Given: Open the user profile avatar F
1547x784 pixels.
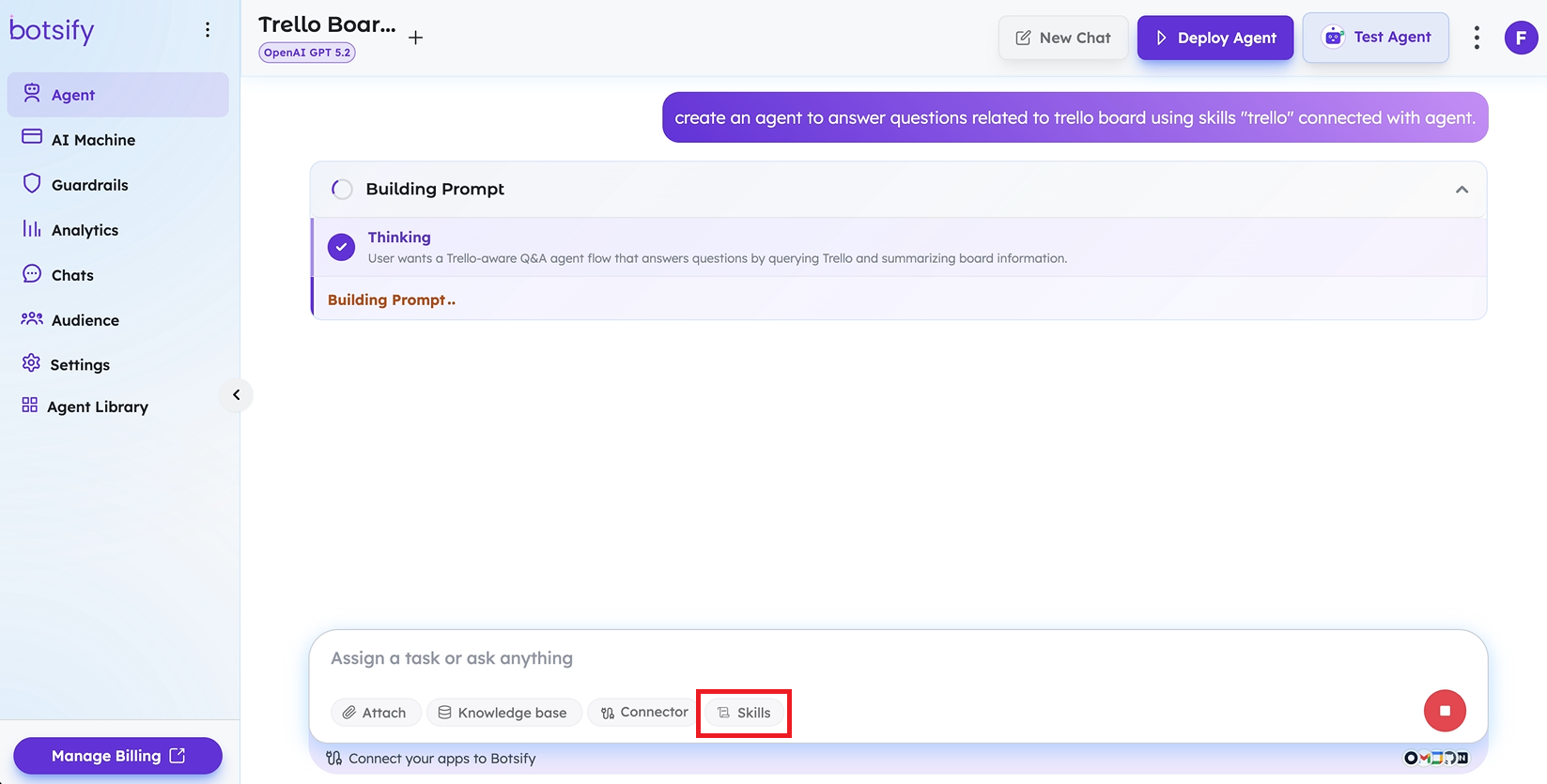Looking at the screenshot, I should click(1521, 38).
